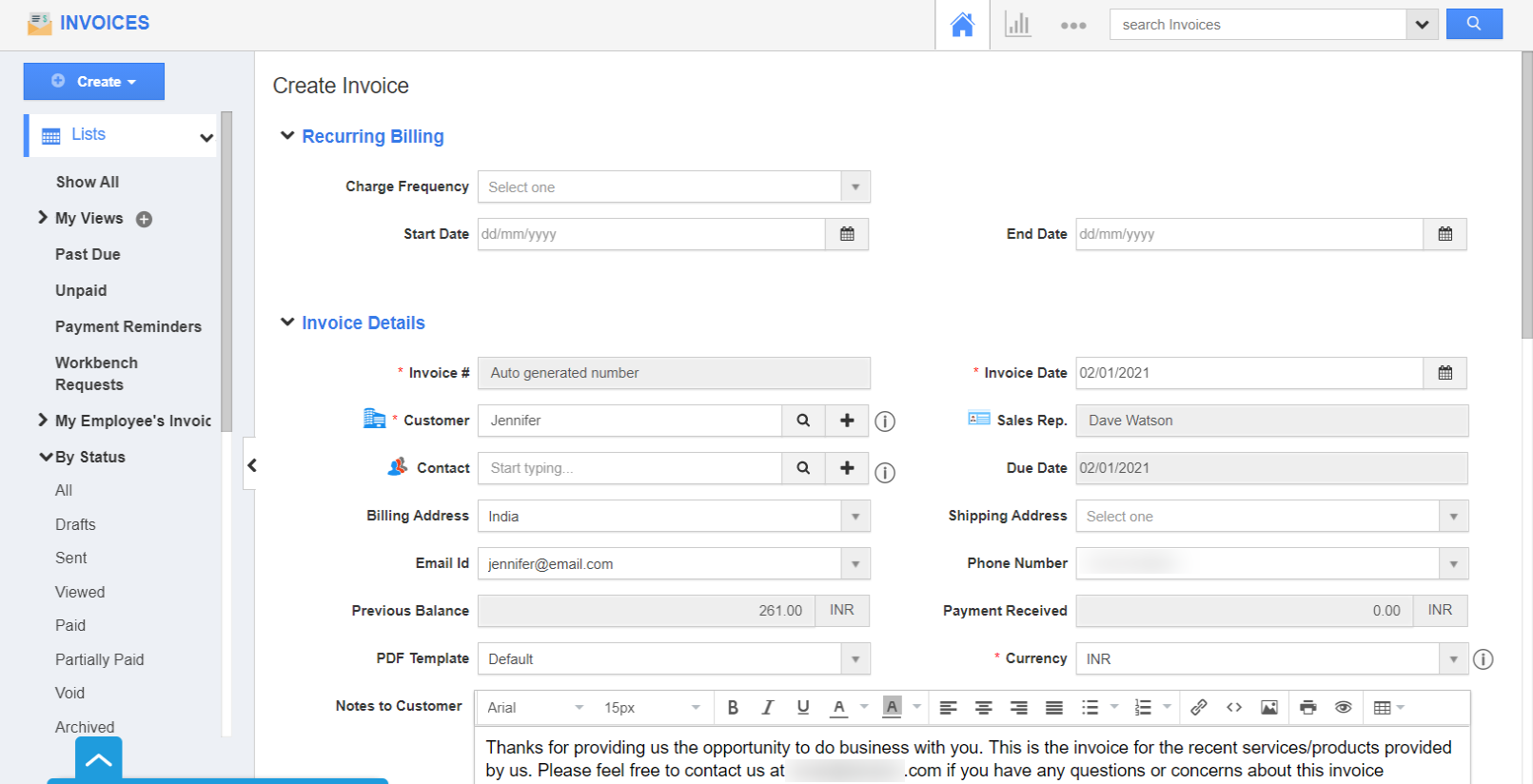Click the print icon in notes toolbar
Image resolution: width=1533 pixels, height=784 pixels.
pyautogui.click(x=1308, y=707)
